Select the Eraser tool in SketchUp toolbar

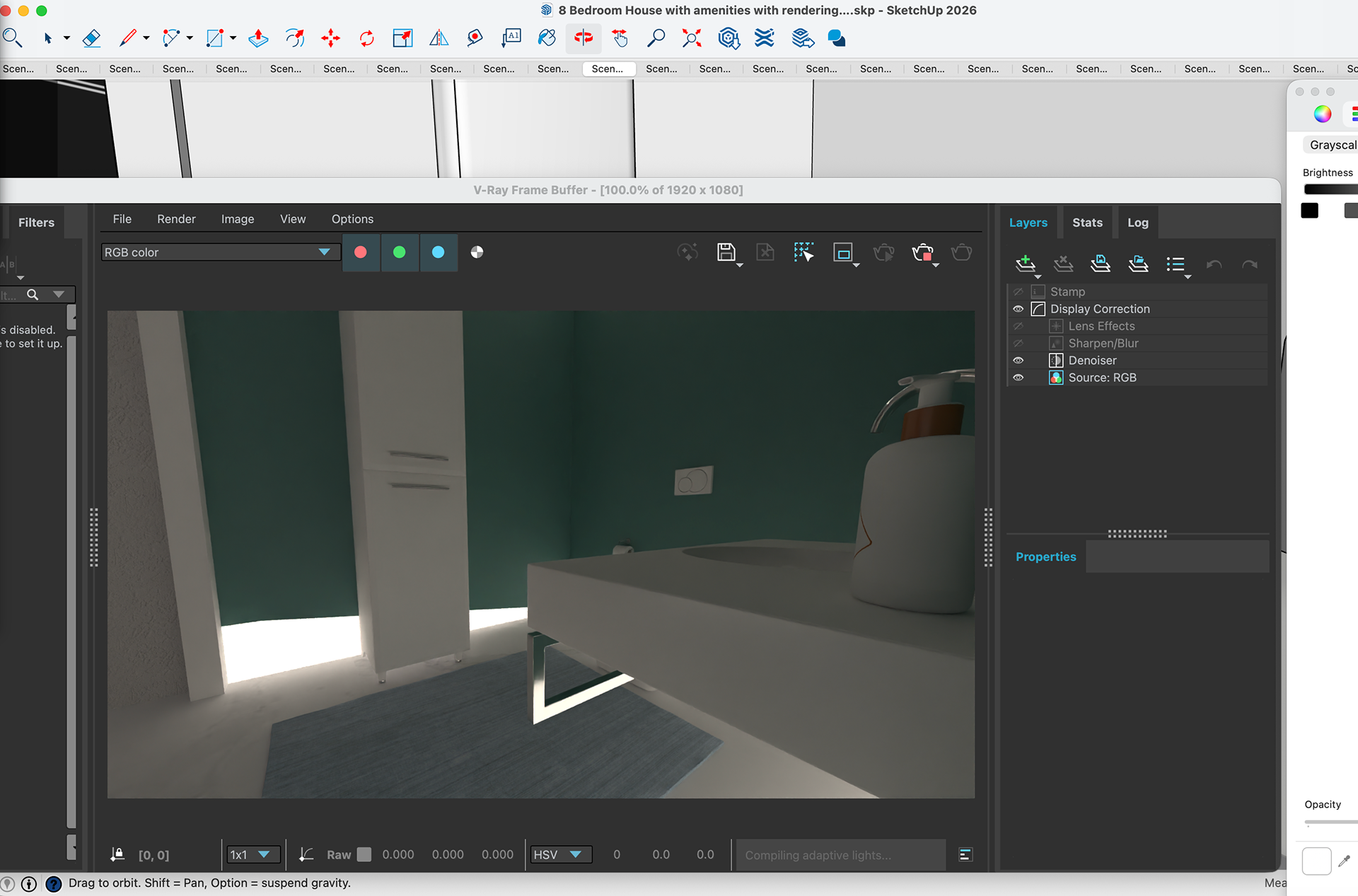[x=92, y=38]
